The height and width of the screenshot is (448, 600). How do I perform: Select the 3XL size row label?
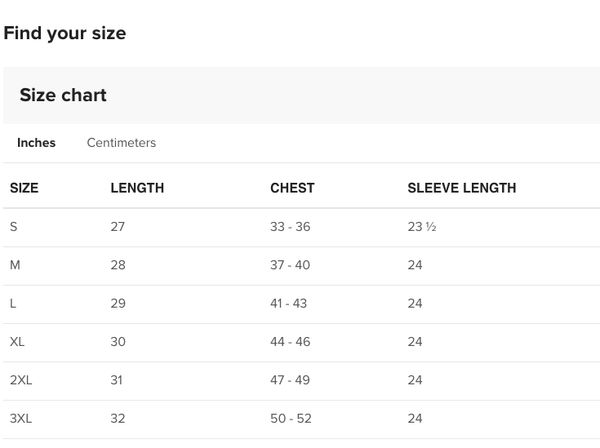coord(21,418)
